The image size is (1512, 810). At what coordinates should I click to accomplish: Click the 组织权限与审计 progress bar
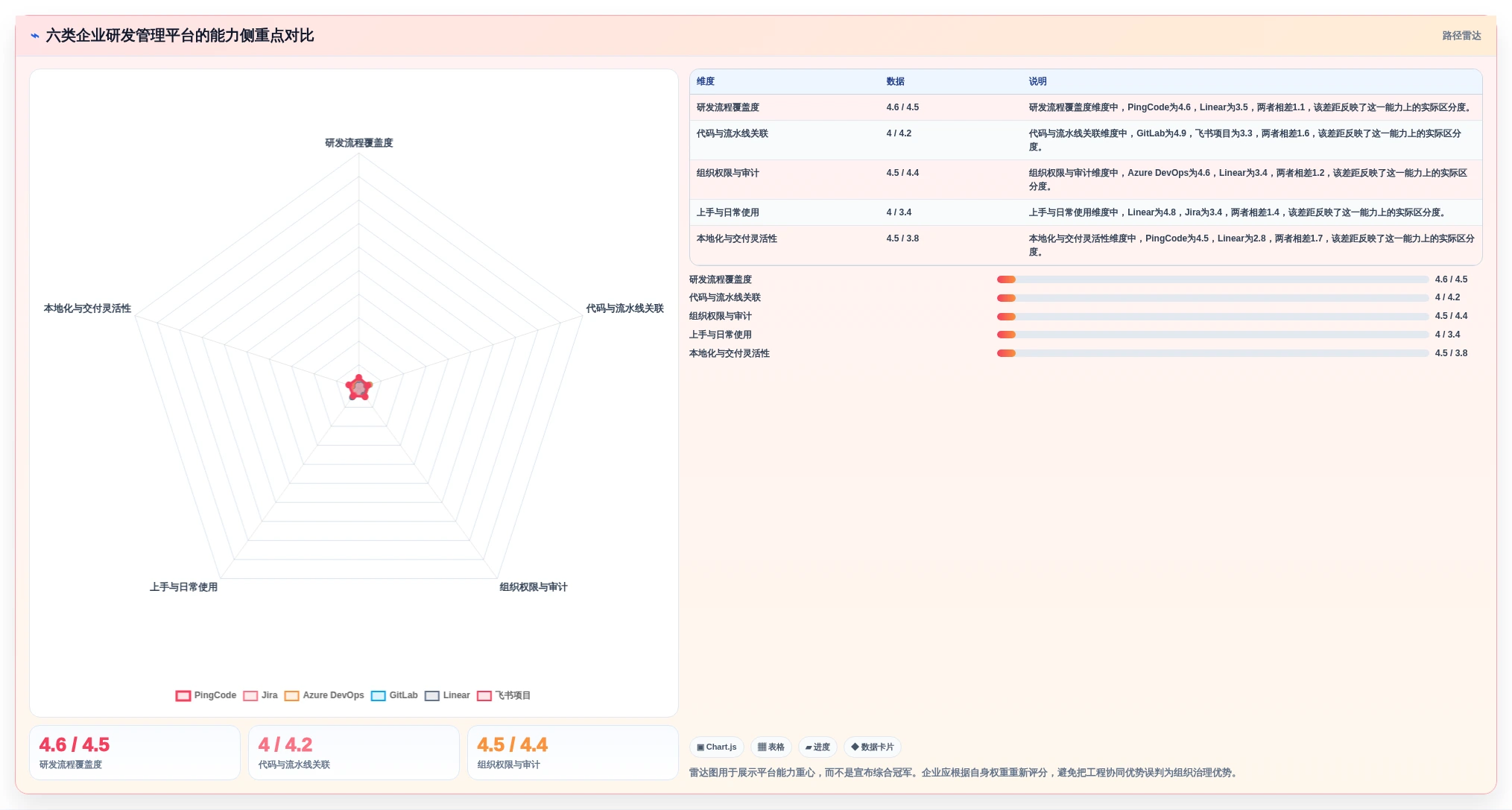1212,317
